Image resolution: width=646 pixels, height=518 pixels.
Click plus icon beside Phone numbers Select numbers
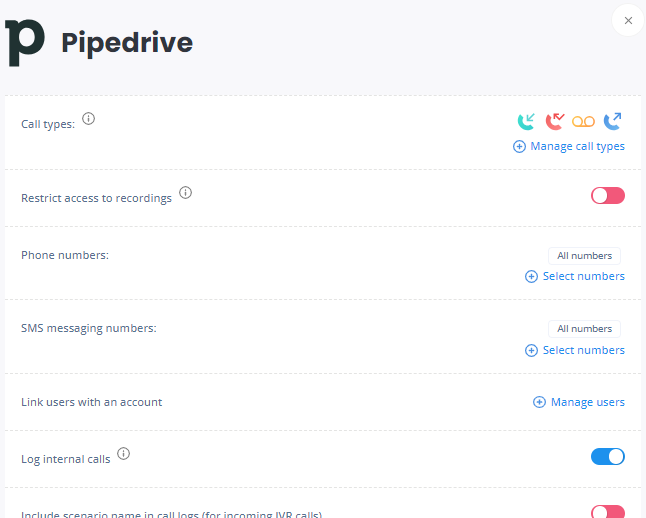click(531, 277)
